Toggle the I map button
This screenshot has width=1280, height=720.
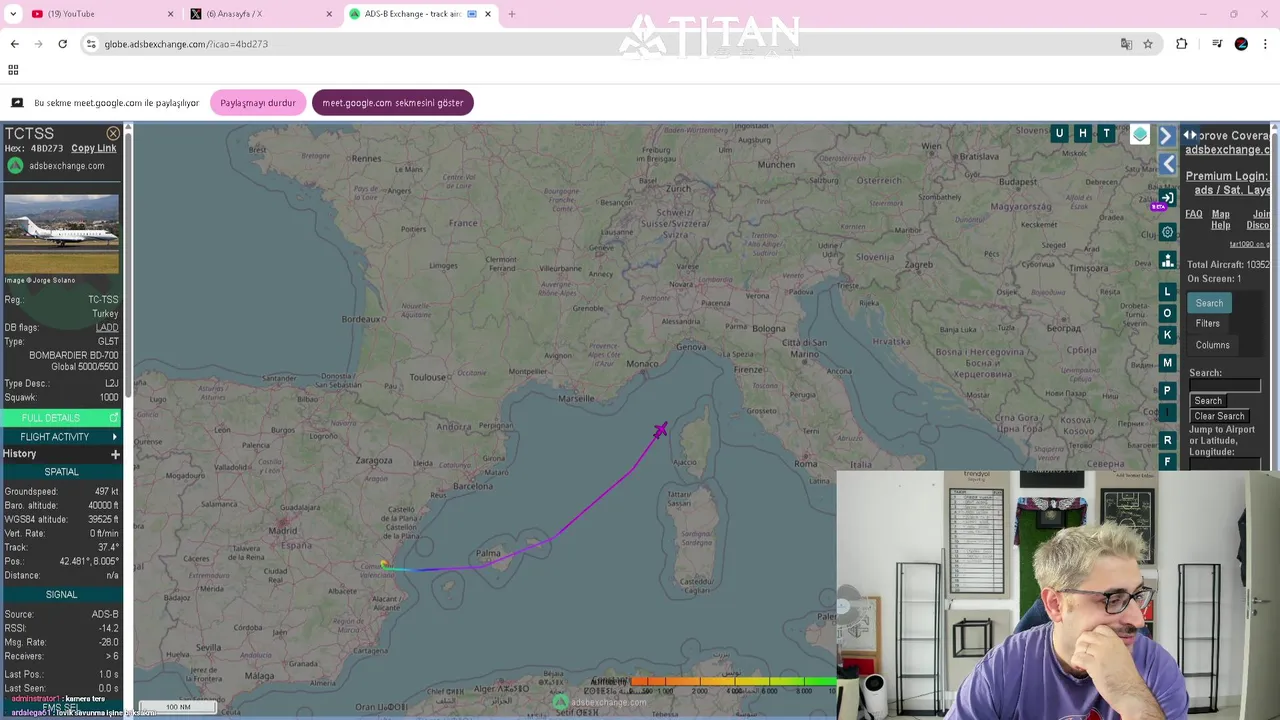[1167, 412]
